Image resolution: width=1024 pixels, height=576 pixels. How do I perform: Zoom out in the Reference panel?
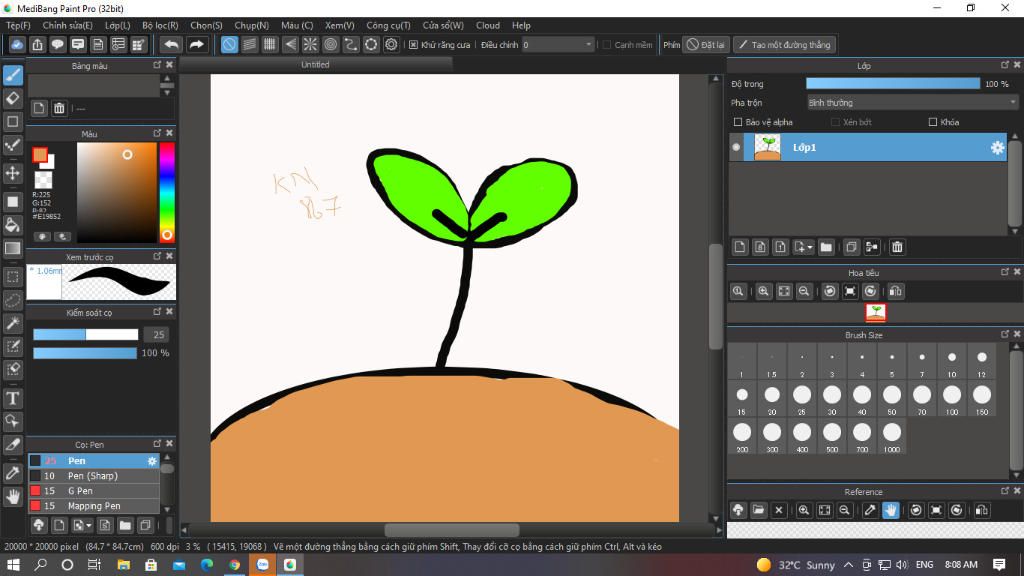pos(844,510)
